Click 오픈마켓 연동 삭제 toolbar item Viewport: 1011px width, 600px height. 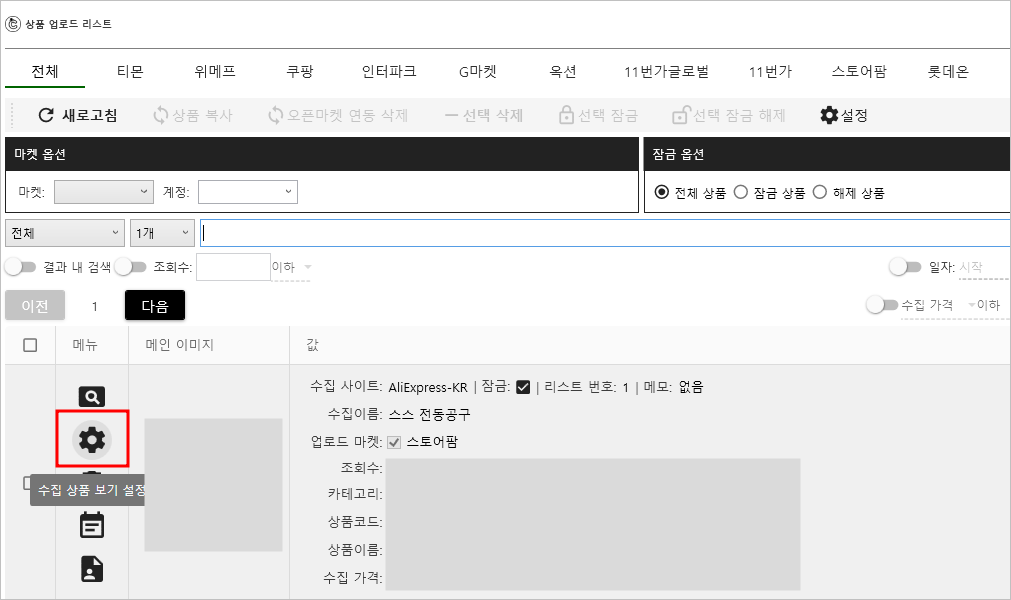point(338,115)
